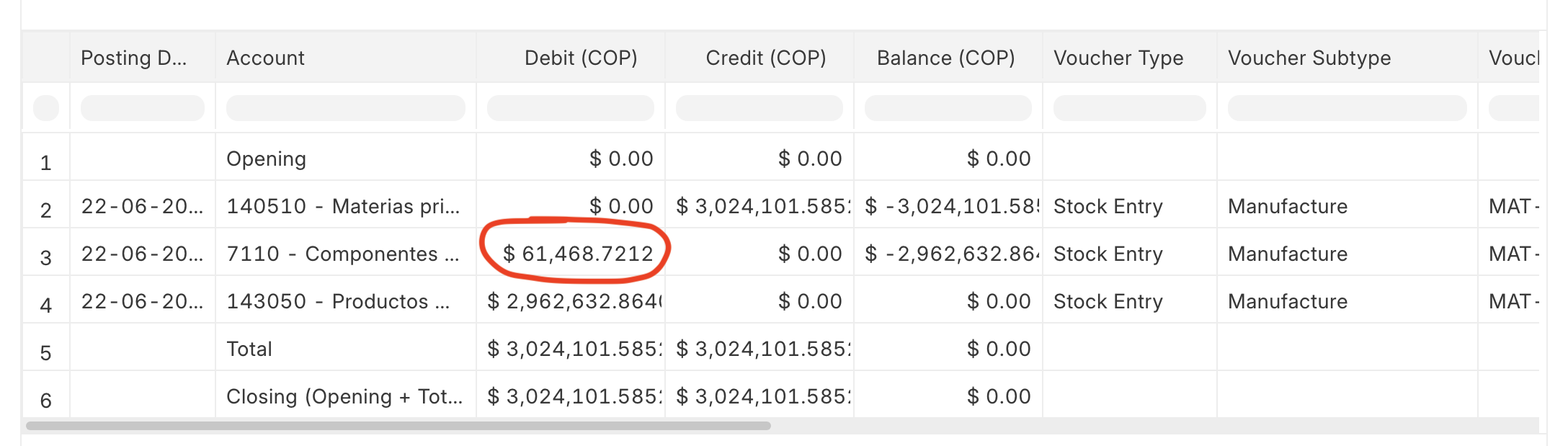Focus the Voucher Type filter field
Viewport: 1568px width, 446px height.
pos(1130,108)
